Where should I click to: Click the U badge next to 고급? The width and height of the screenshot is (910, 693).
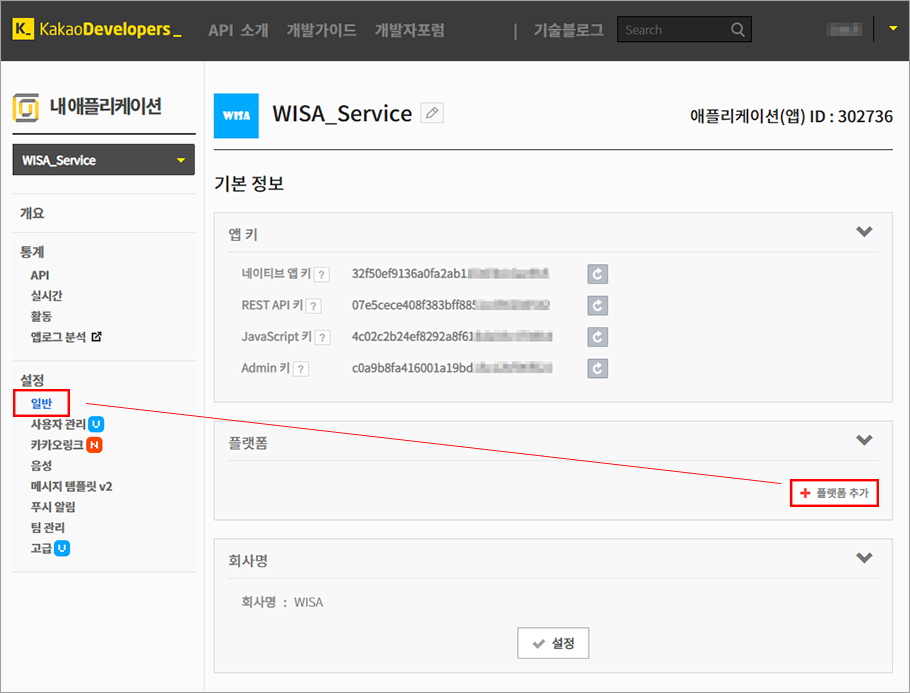pos(62,548)
